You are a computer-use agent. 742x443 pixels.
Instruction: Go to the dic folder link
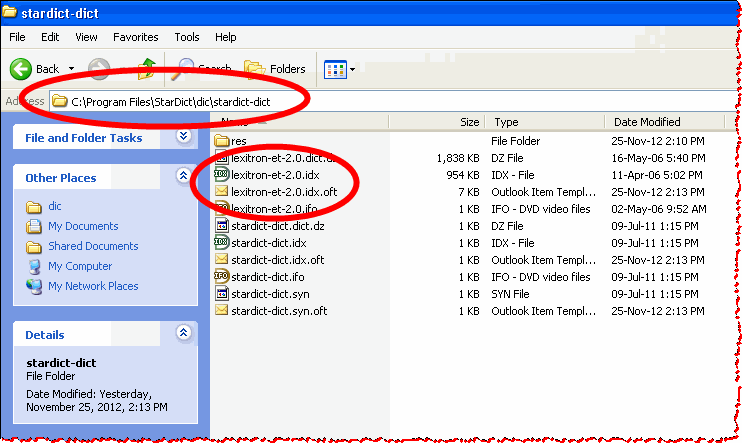pos(55,206)
